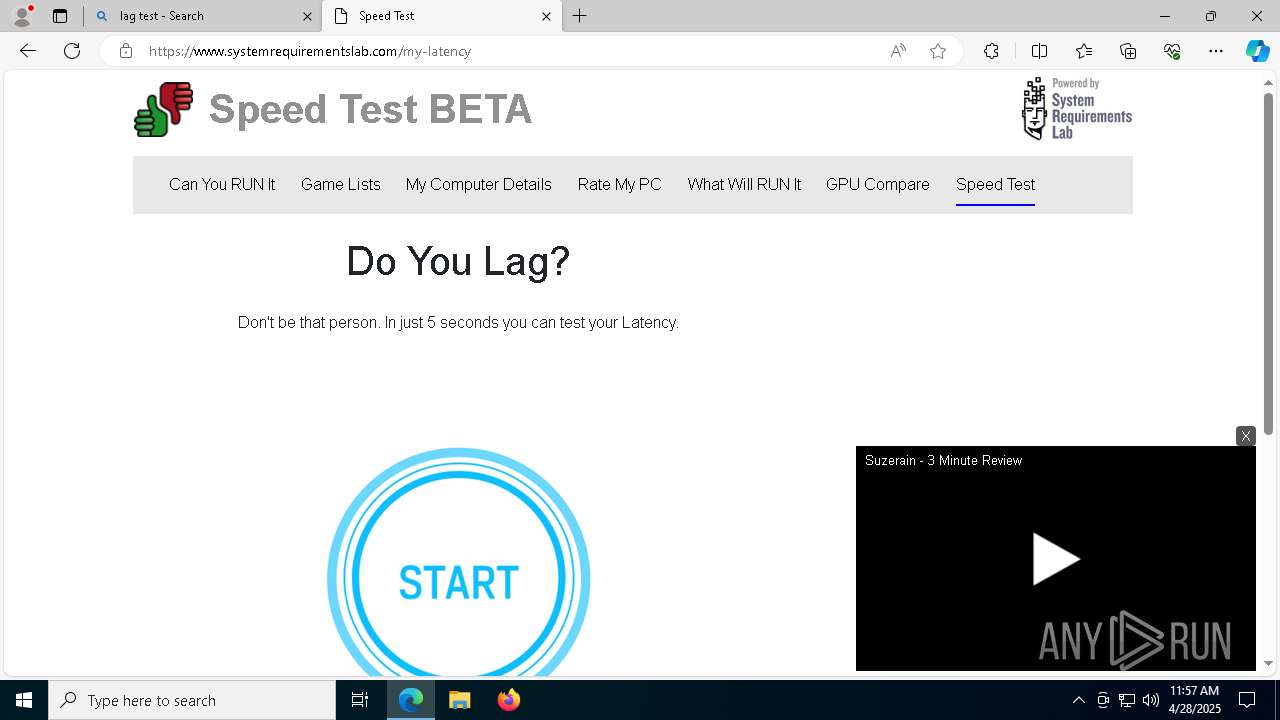
Task: Play the Suzerain 3 Minute Review video
Action: tap(1056, 559)
